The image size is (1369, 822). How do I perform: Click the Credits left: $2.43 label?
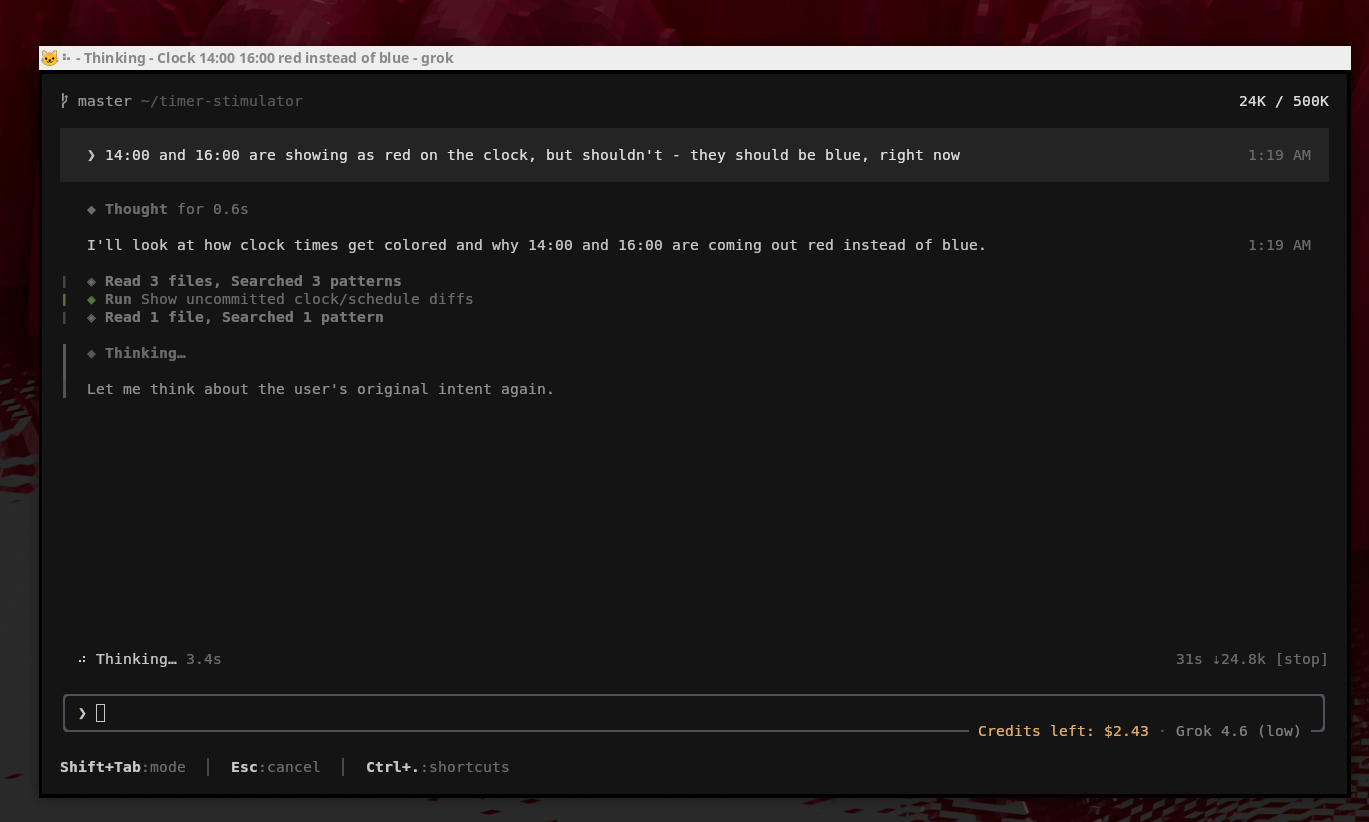[1063, 731]
